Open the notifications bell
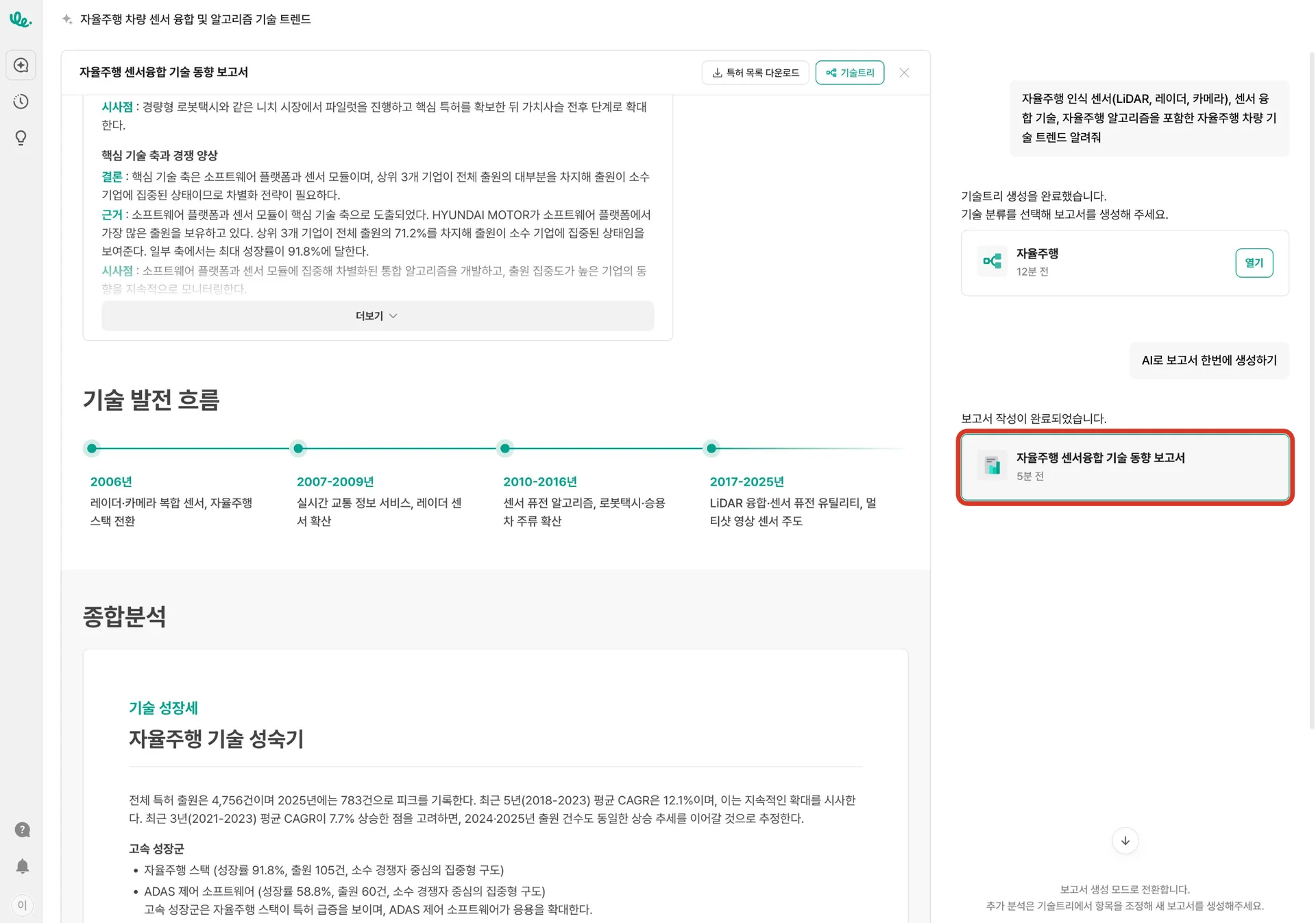This screenshot has height=923, width=1316. (x=22, y=866)
